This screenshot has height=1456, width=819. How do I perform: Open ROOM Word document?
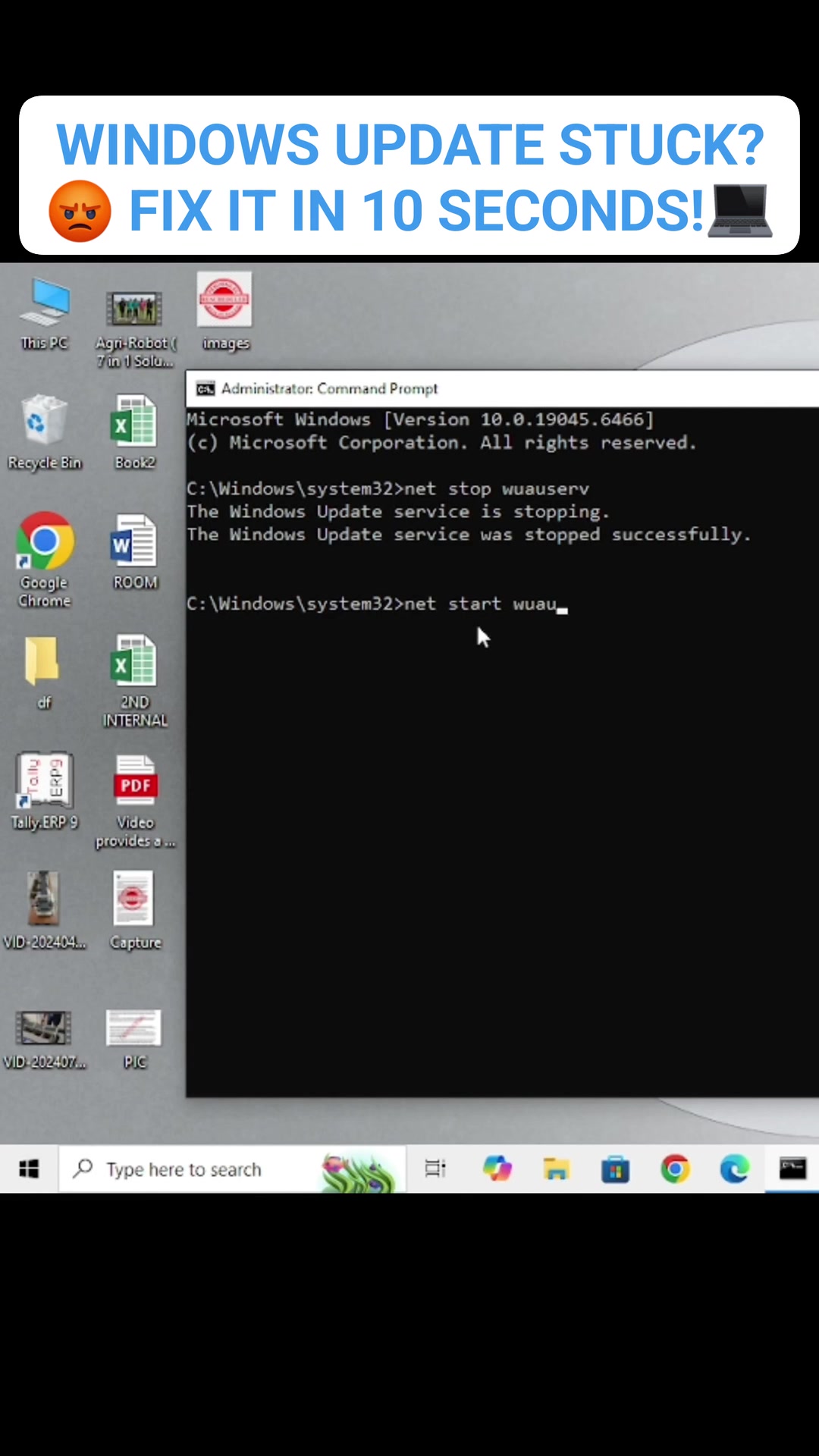[x=135, y=552]
